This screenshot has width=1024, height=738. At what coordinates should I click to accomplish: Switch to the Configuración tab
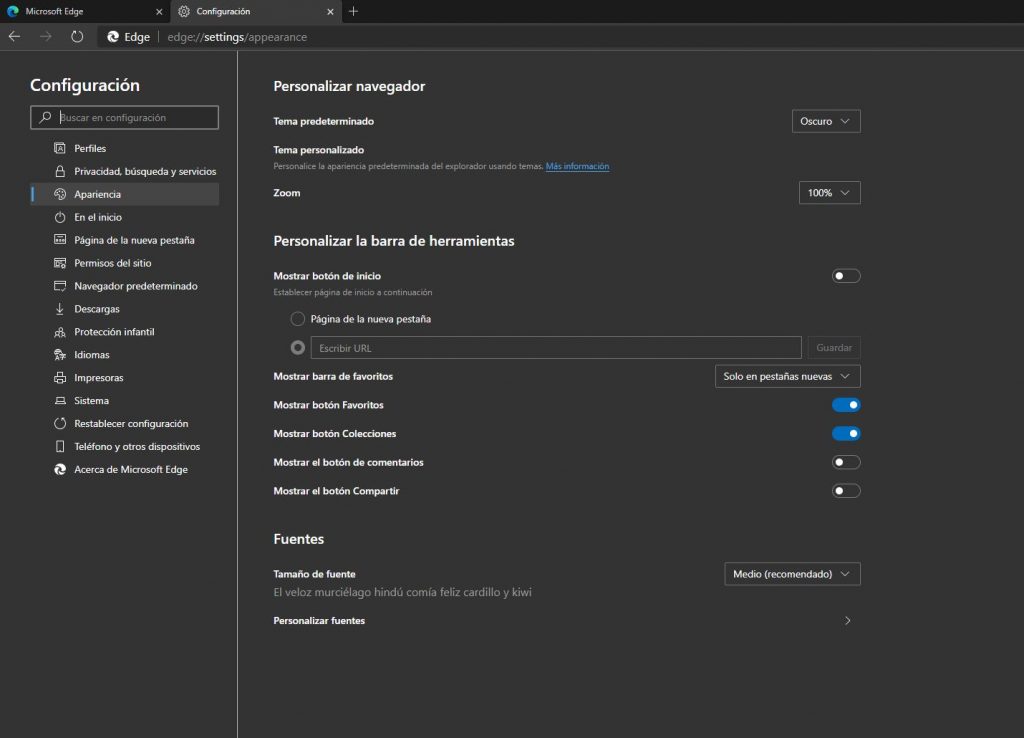[x=256, y=12]
